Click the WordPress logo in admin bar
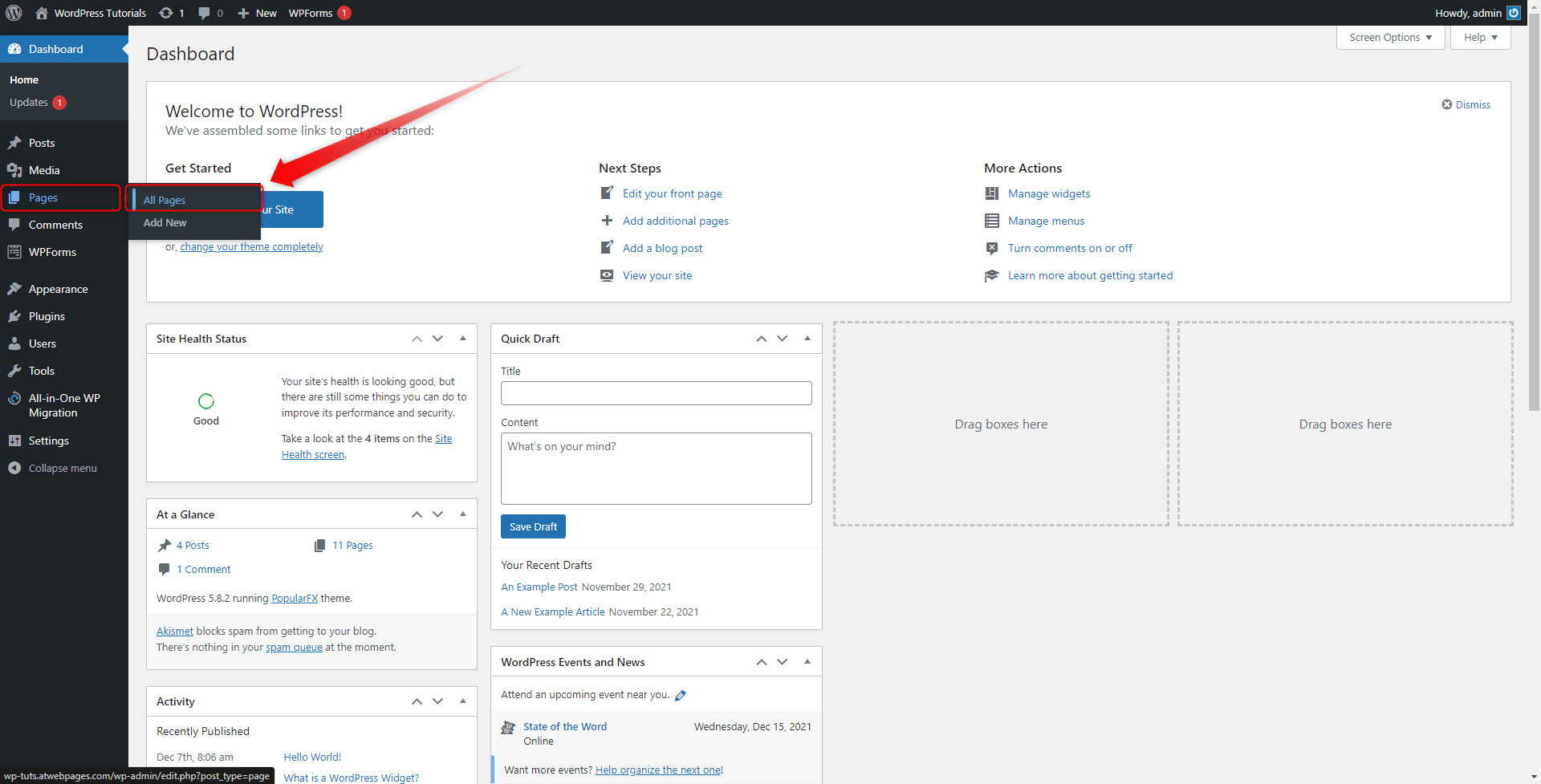Screen dimensions: 1541x784 click(14, 13)
